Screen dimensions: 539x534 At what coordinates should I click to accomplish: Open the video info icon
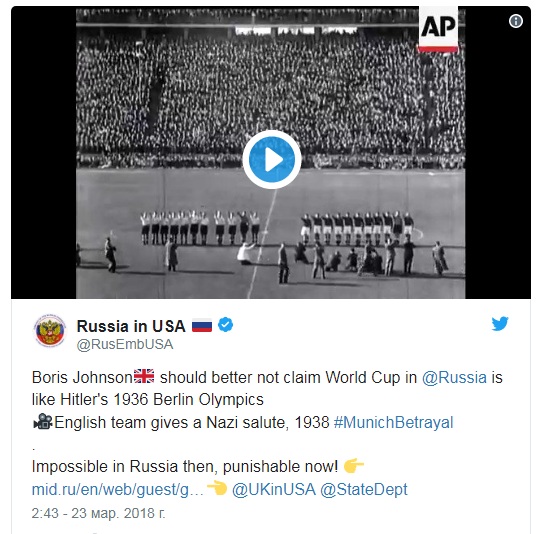pos(516,21)
